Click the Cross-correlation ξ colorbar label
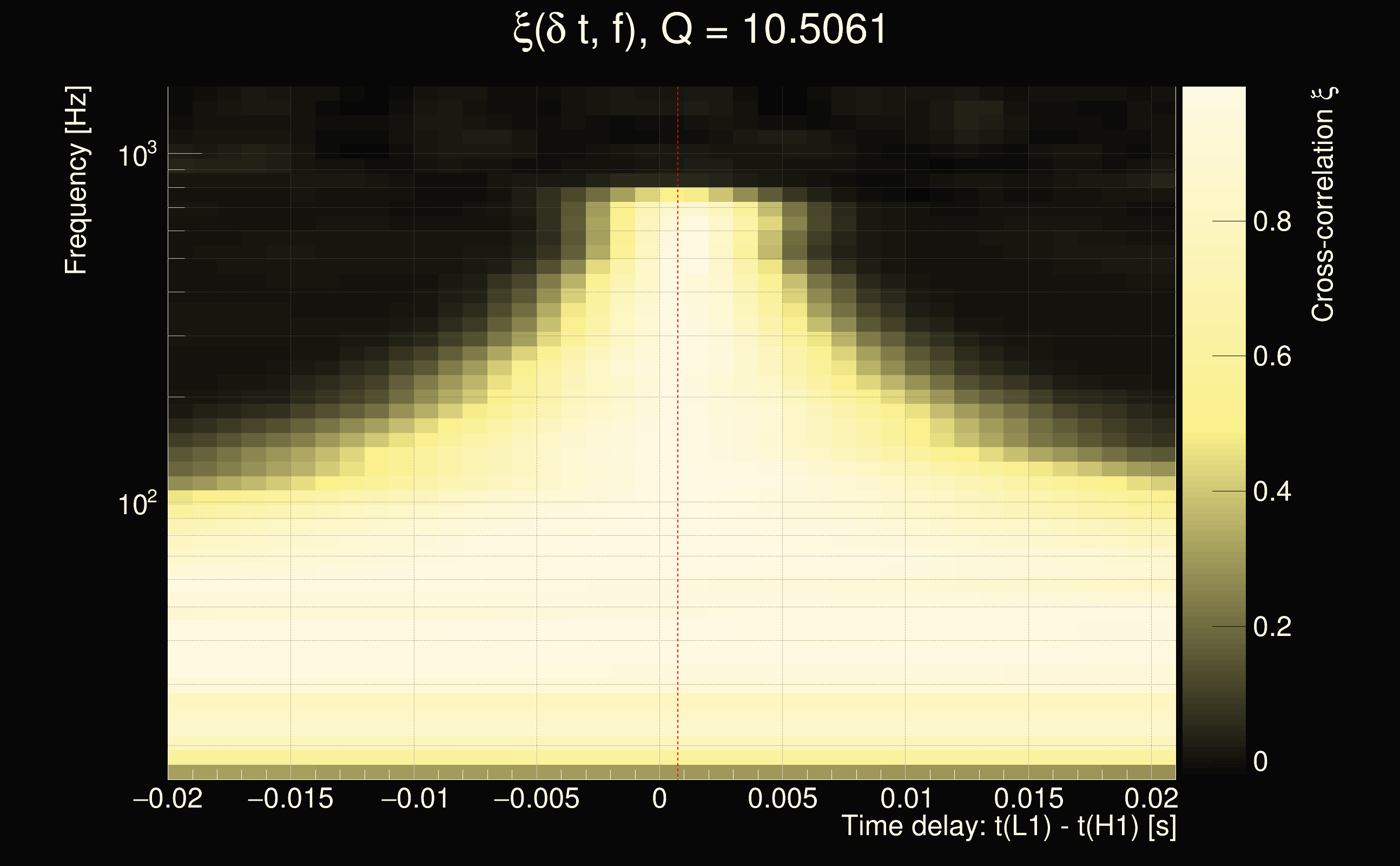The width and height of the screenshot is (1400, 866). [x=1323, y=205]
